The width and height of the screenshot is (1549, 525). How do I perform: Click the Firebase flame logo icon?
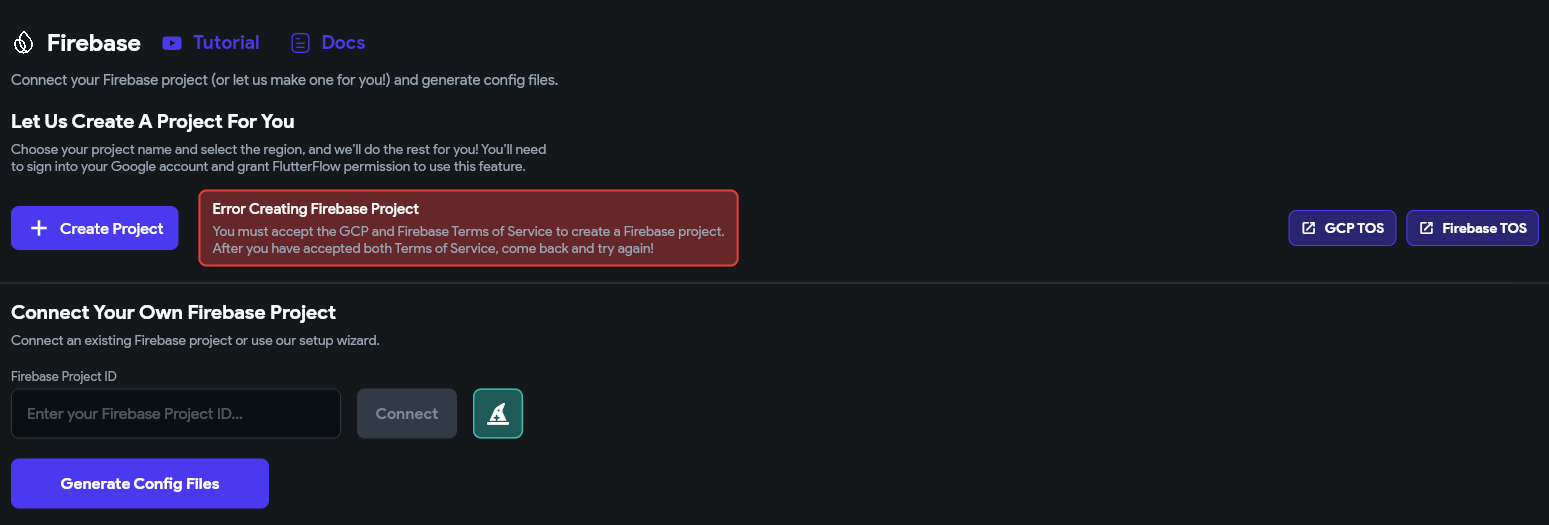coord(23,43)
